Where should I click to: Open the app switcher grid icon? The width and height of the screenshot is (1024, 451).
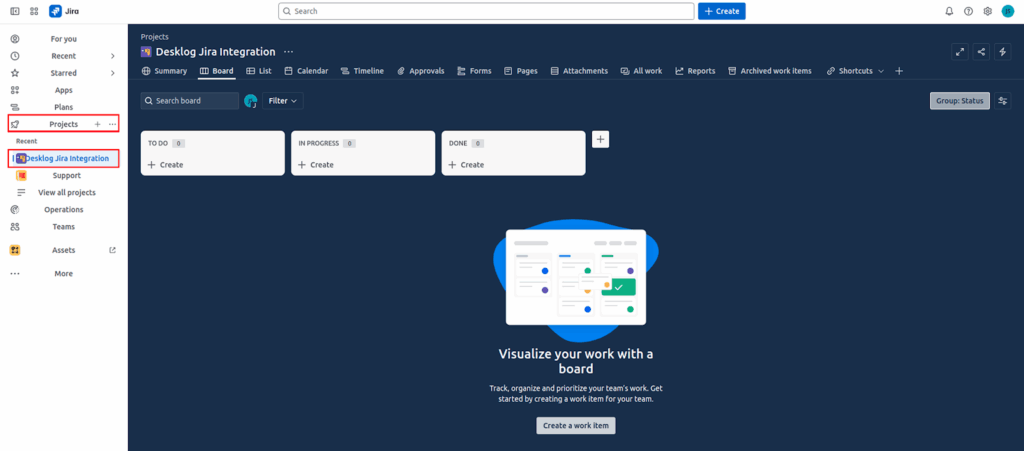[x=35, y=11]
